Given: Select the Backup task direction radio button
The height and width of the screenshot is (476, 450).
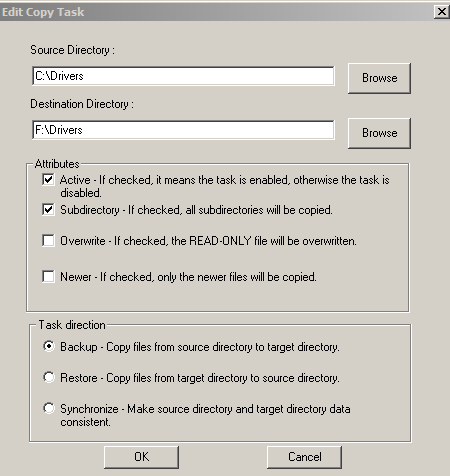Looking at the screenshot, I should 49,346.
